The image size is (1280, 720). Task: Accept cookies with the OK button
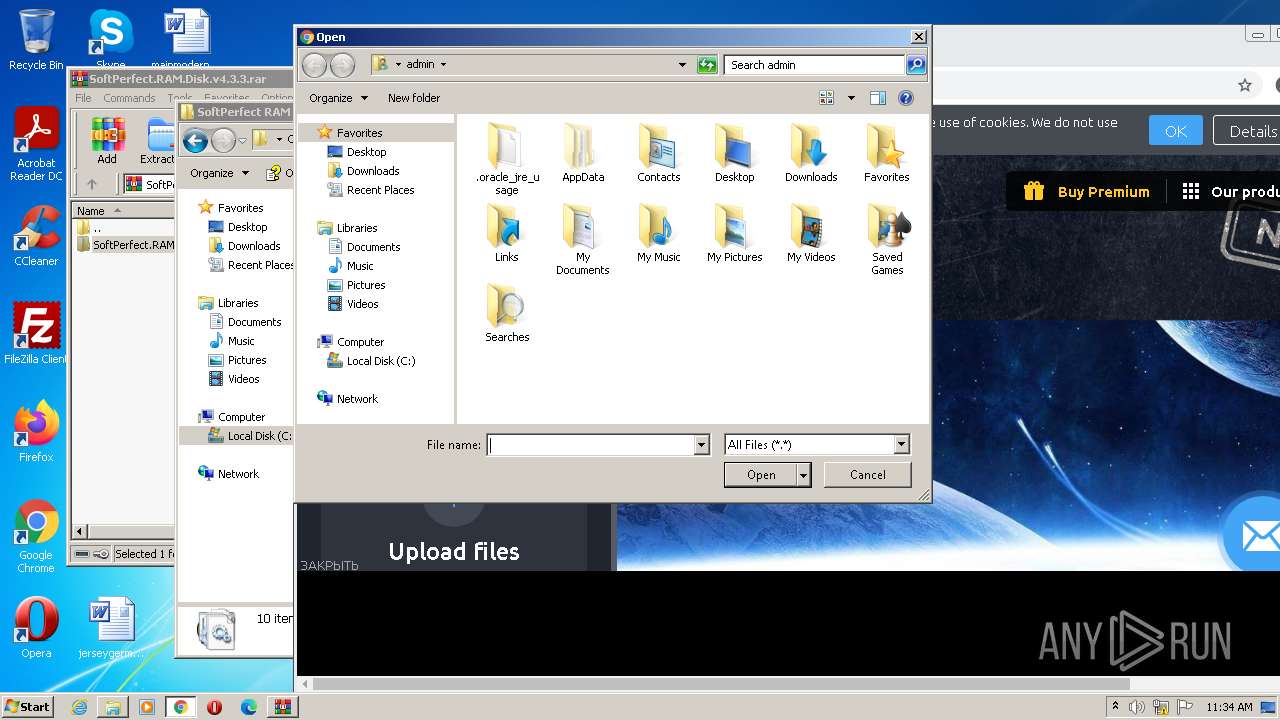pos(1175,131)
